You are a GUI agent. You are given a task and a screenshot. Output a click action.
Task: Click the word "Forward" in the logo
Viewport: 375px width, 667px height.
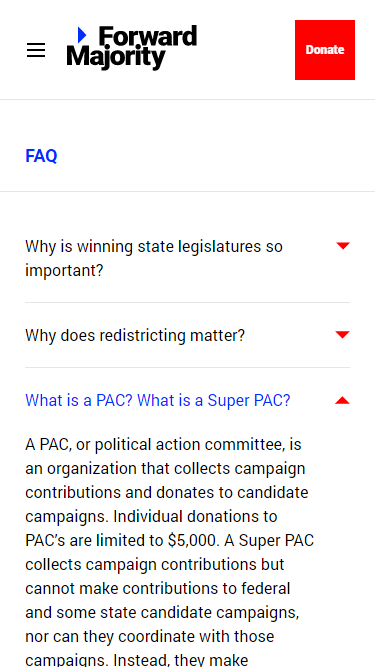click(148, 36)
